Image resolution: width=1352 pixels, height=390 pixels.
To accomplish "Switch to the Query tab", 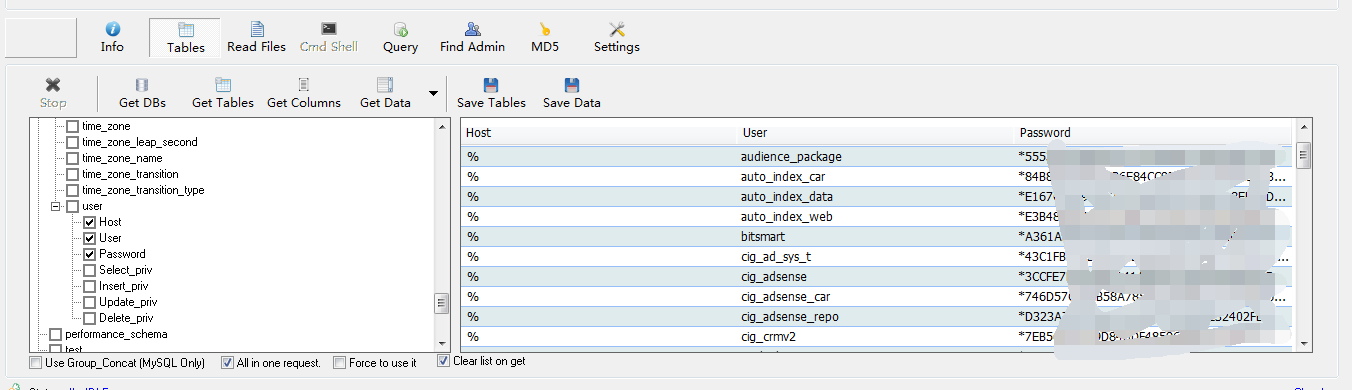I will pyautogui.click(x=400, y=37).
